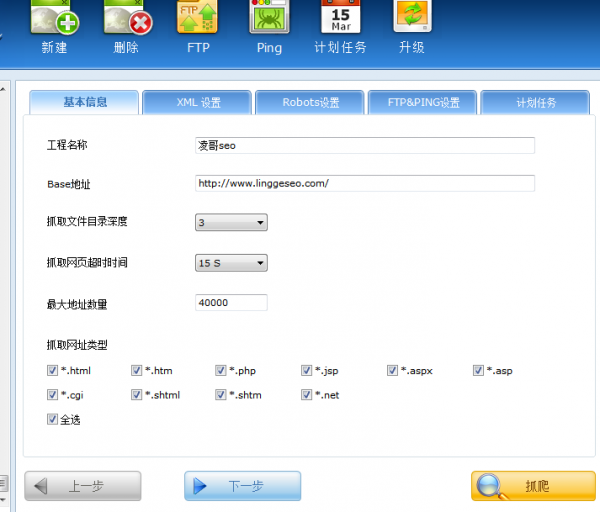Image resolution: width=600 pixels, height=512 pixels.
Task: Toggle the *.aspx URL type checkbox
Action: [393, 371]
